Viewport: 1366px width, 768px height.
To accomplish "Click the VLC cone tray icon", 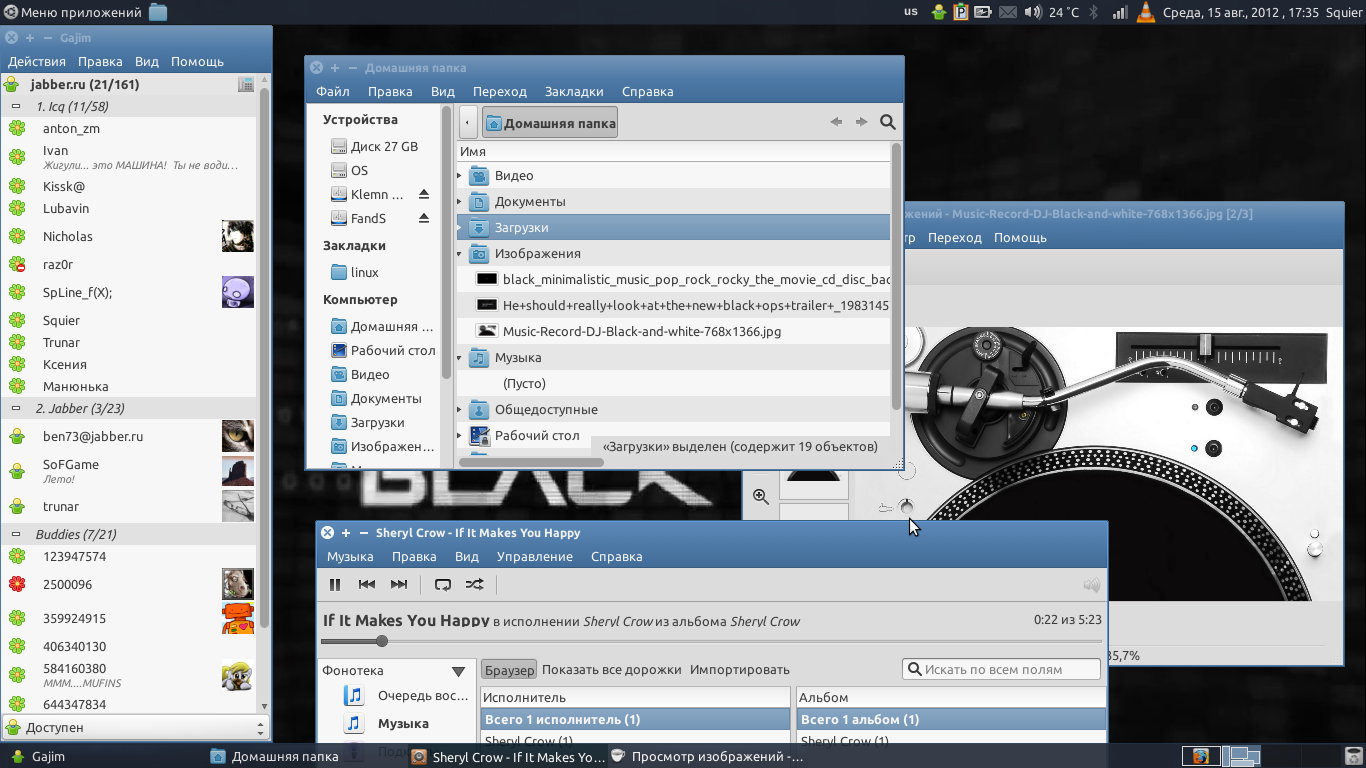I will click(x=1146, y=13).
